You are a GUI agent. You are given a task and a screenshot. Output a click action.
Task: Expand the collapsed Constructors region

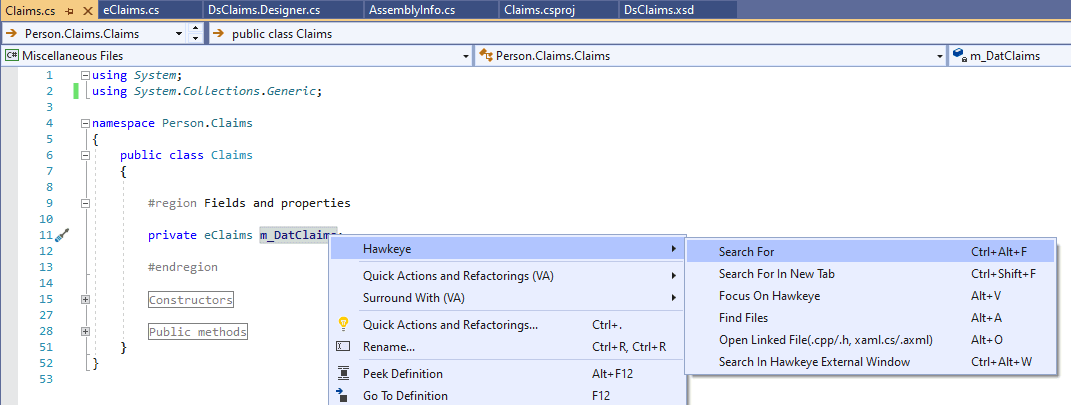[x=85, y=300]
